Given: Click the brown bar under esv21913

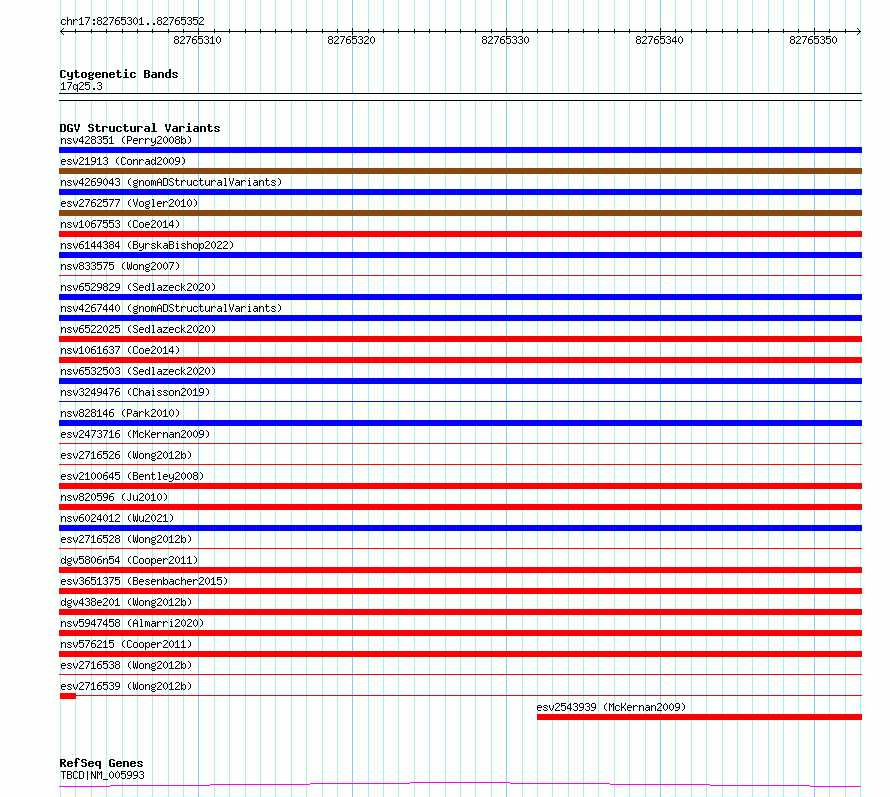Looking at the screenshot, I should click(x=460, y=171).
